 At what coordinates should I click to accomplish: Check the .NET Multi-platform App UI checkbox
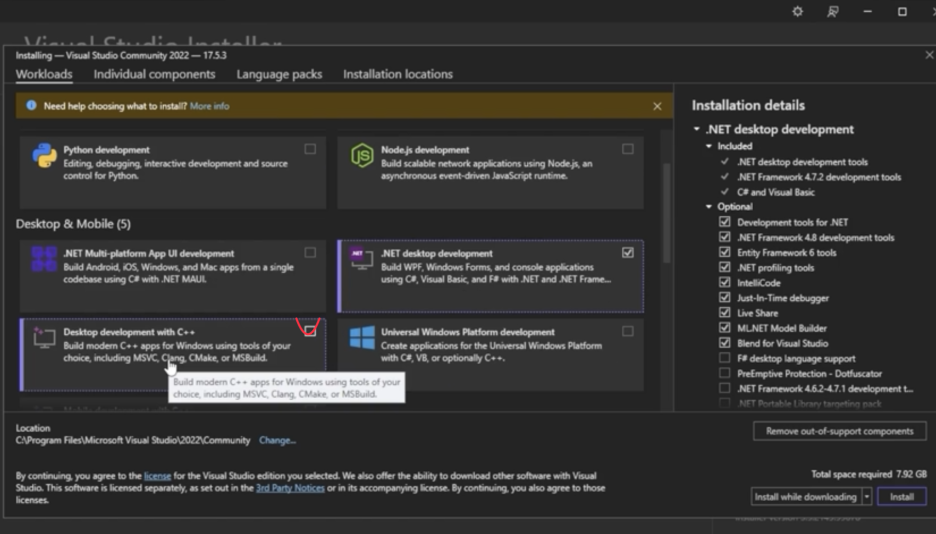[310, 252]
